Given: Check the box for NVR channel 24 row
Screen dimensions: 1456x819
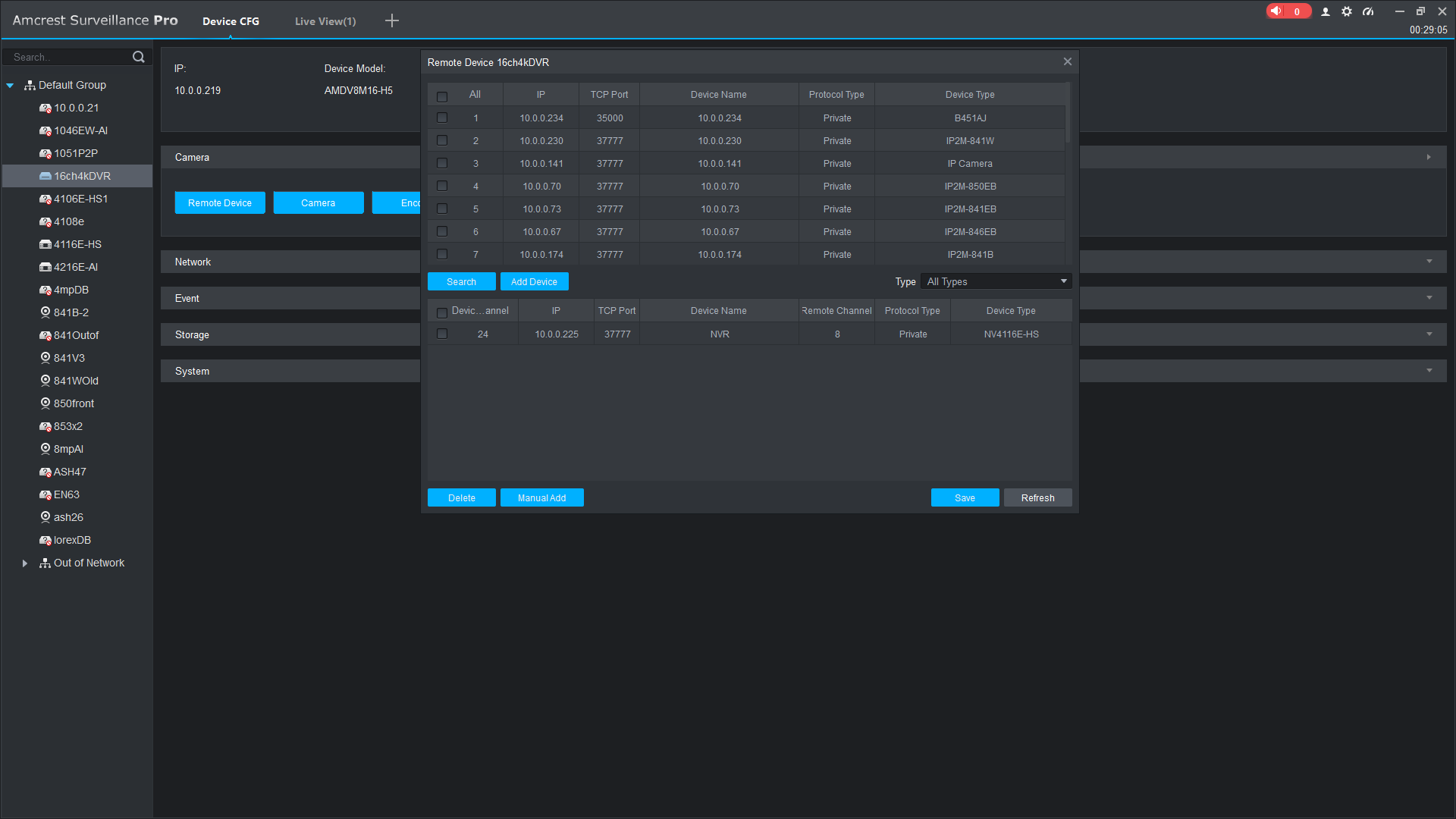Looking at the screenshot, I should coord(442,334).
